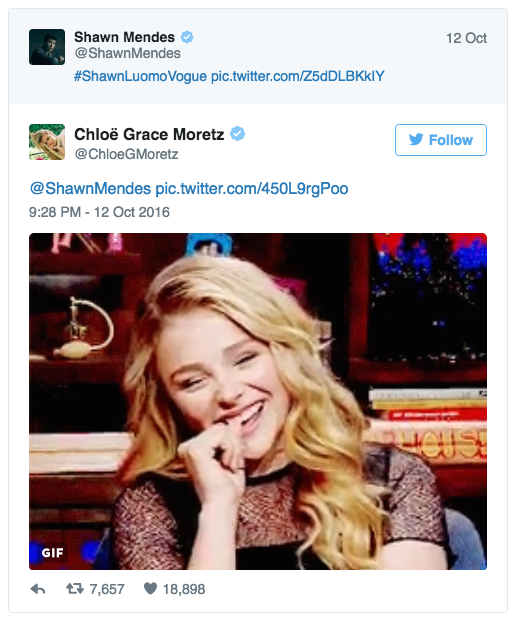
Task: Click the reply arrow icon
Action: [x=38, y=589]
